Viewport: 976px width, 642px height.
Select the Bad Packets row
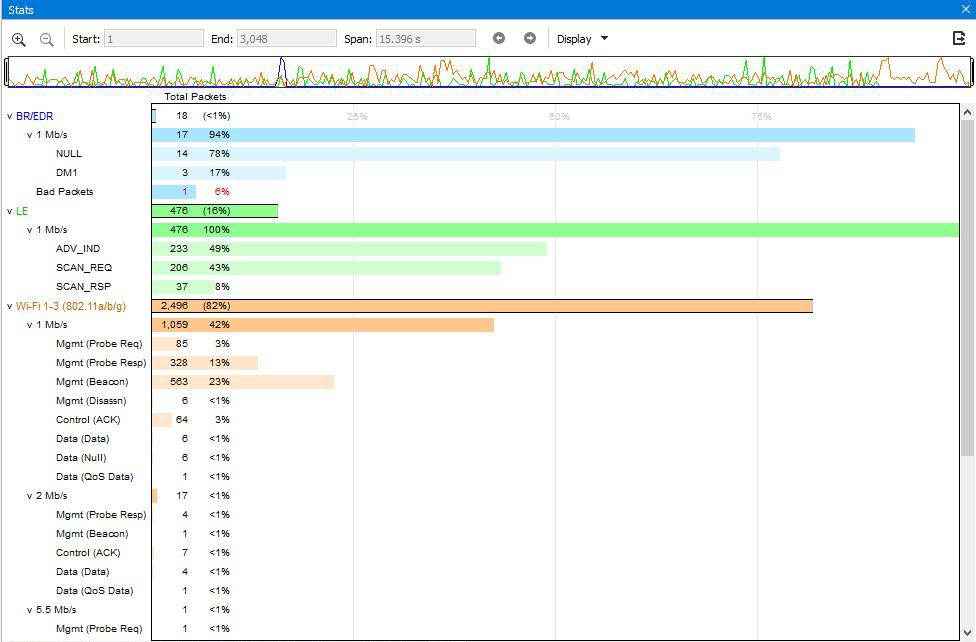[x=65, y=192]
